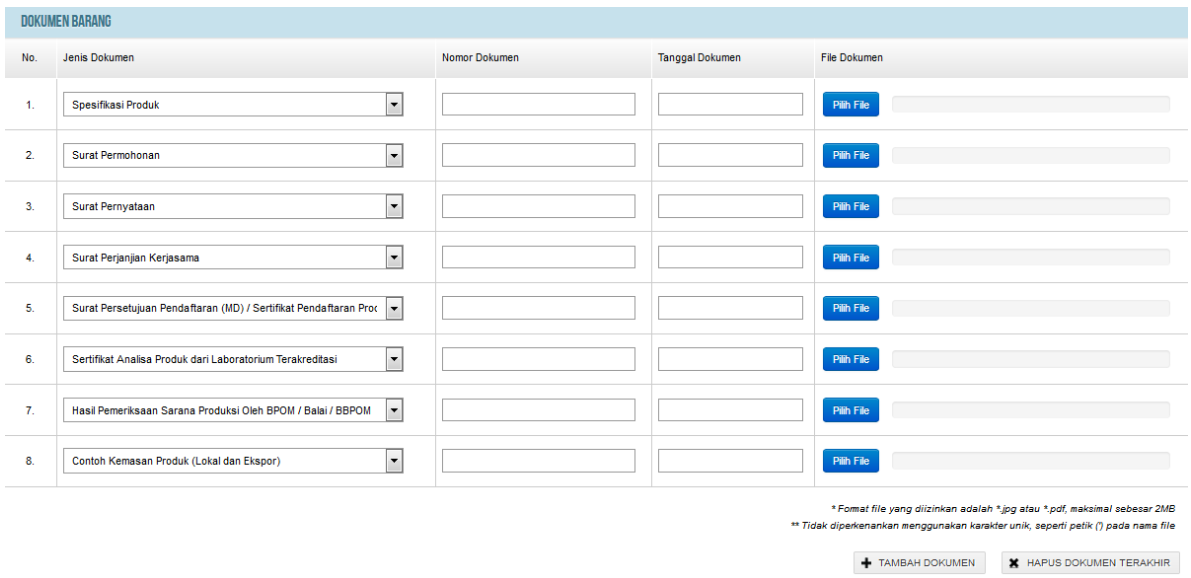
Task: Choose file for Surat Permohonan row
Action: [x=851, y=155]
